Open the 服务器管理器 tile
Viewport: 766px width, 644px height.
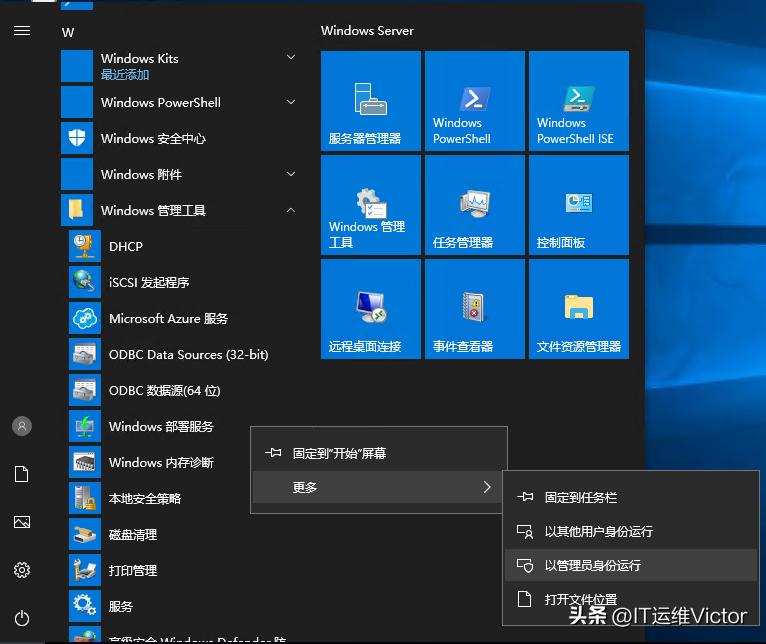(371, 101)
